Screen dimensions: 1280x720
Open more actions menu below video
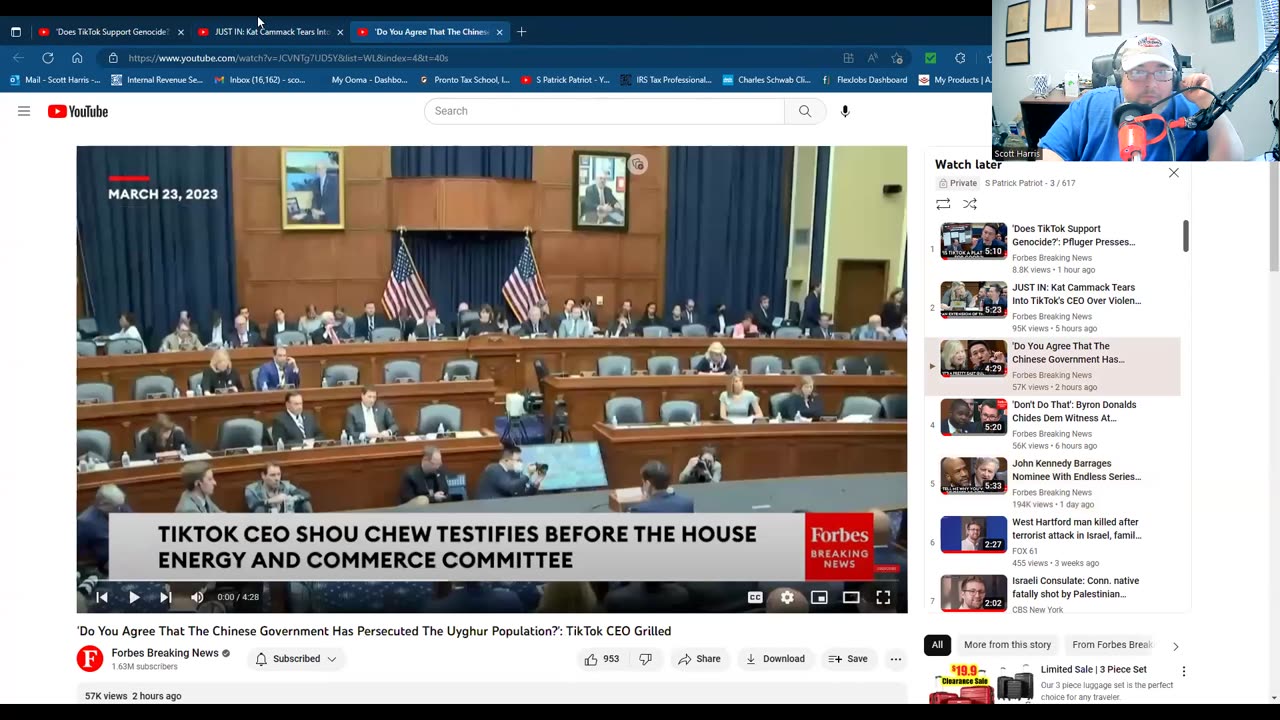pos(896,659)
